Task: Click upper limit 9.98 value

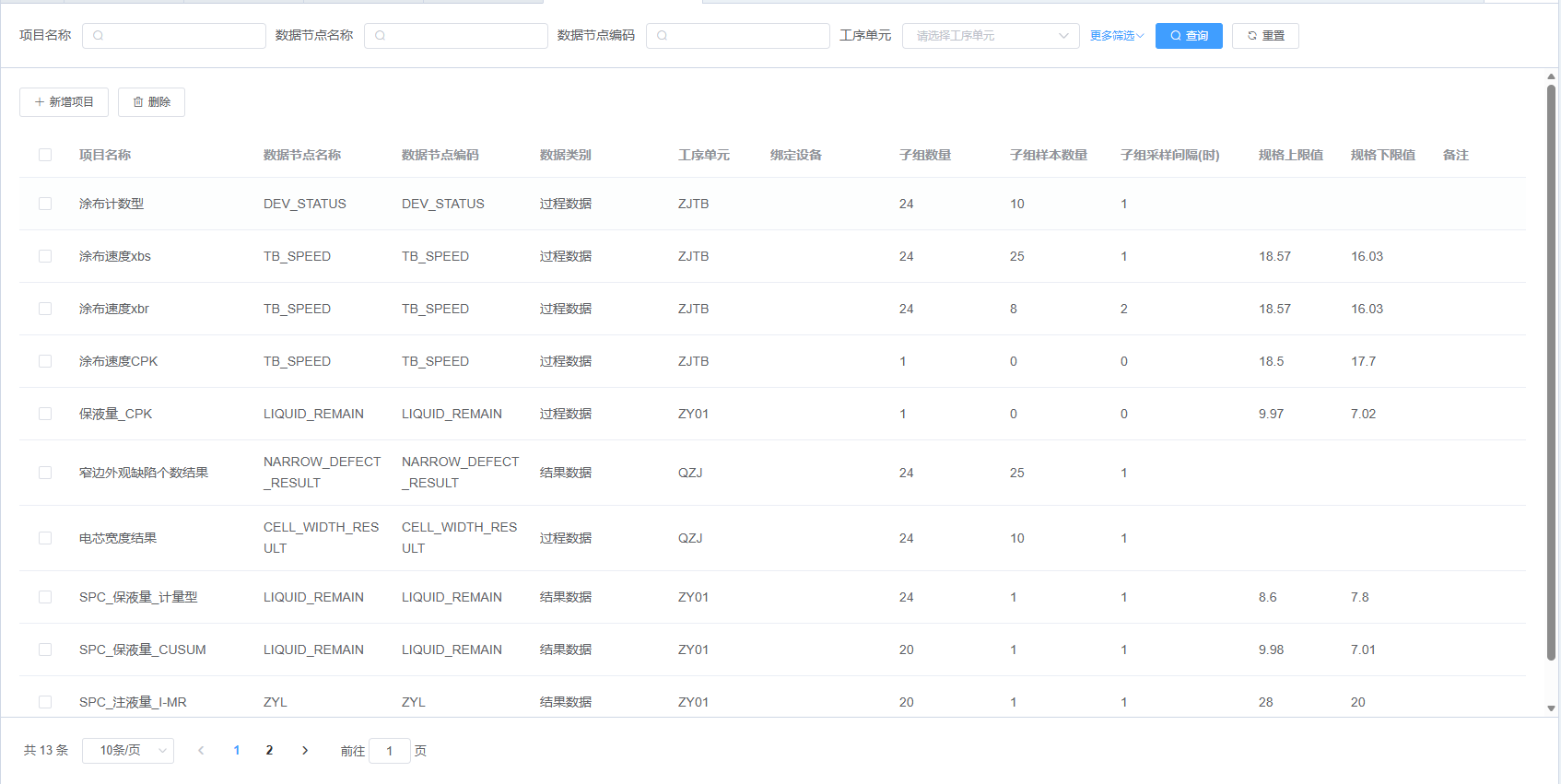Action: 1272,649
